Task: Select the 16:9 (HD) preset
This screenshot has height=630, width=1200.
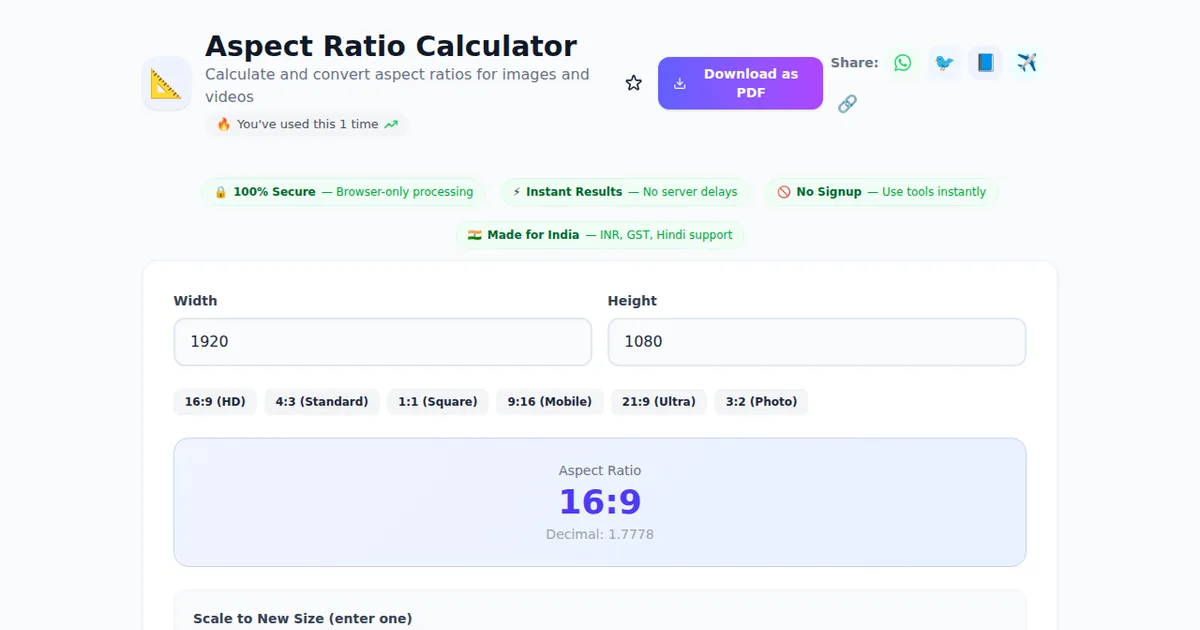Action: [x=215, y=402]
